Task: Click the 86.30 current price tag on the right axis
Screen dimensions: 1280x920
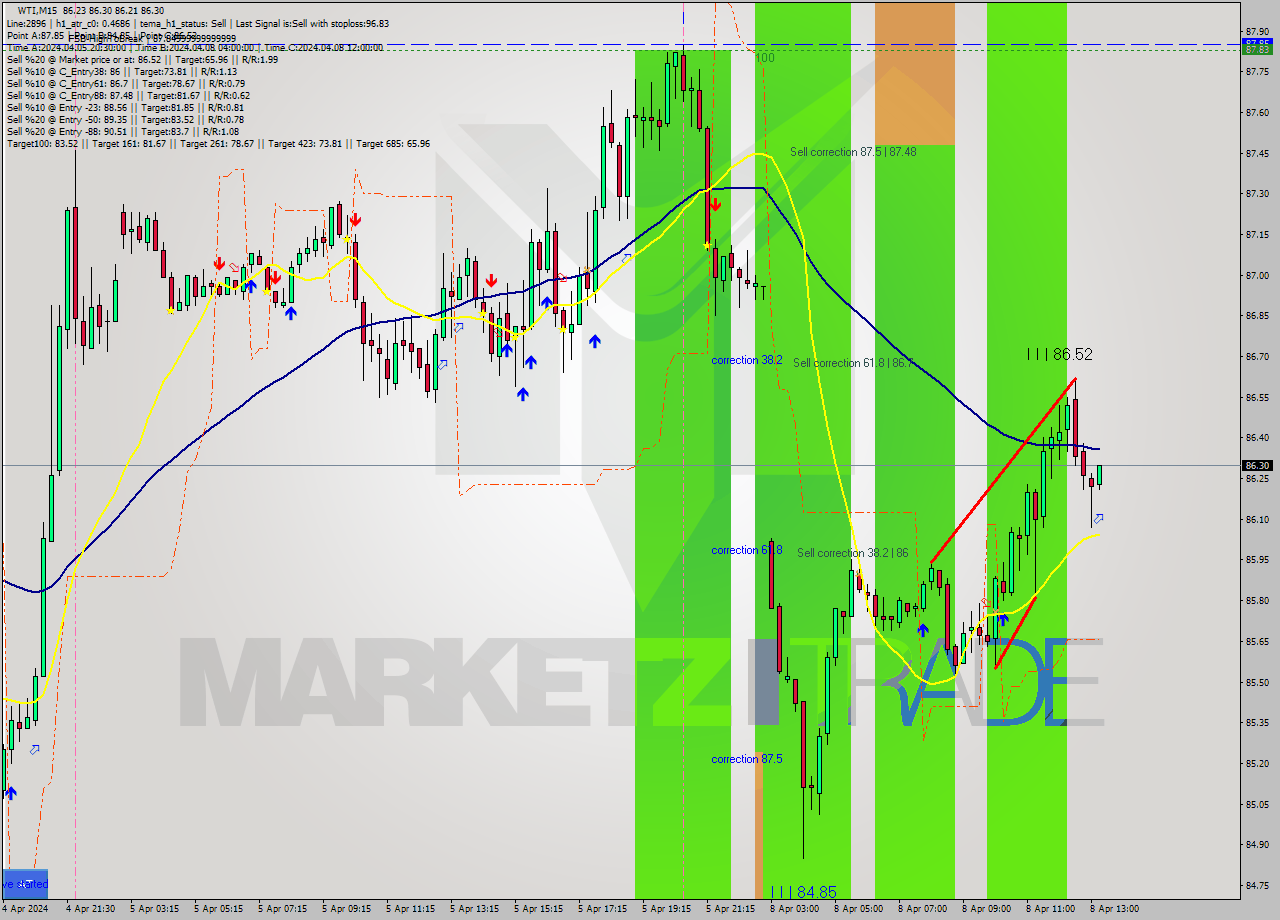Action: point(1257,464)
